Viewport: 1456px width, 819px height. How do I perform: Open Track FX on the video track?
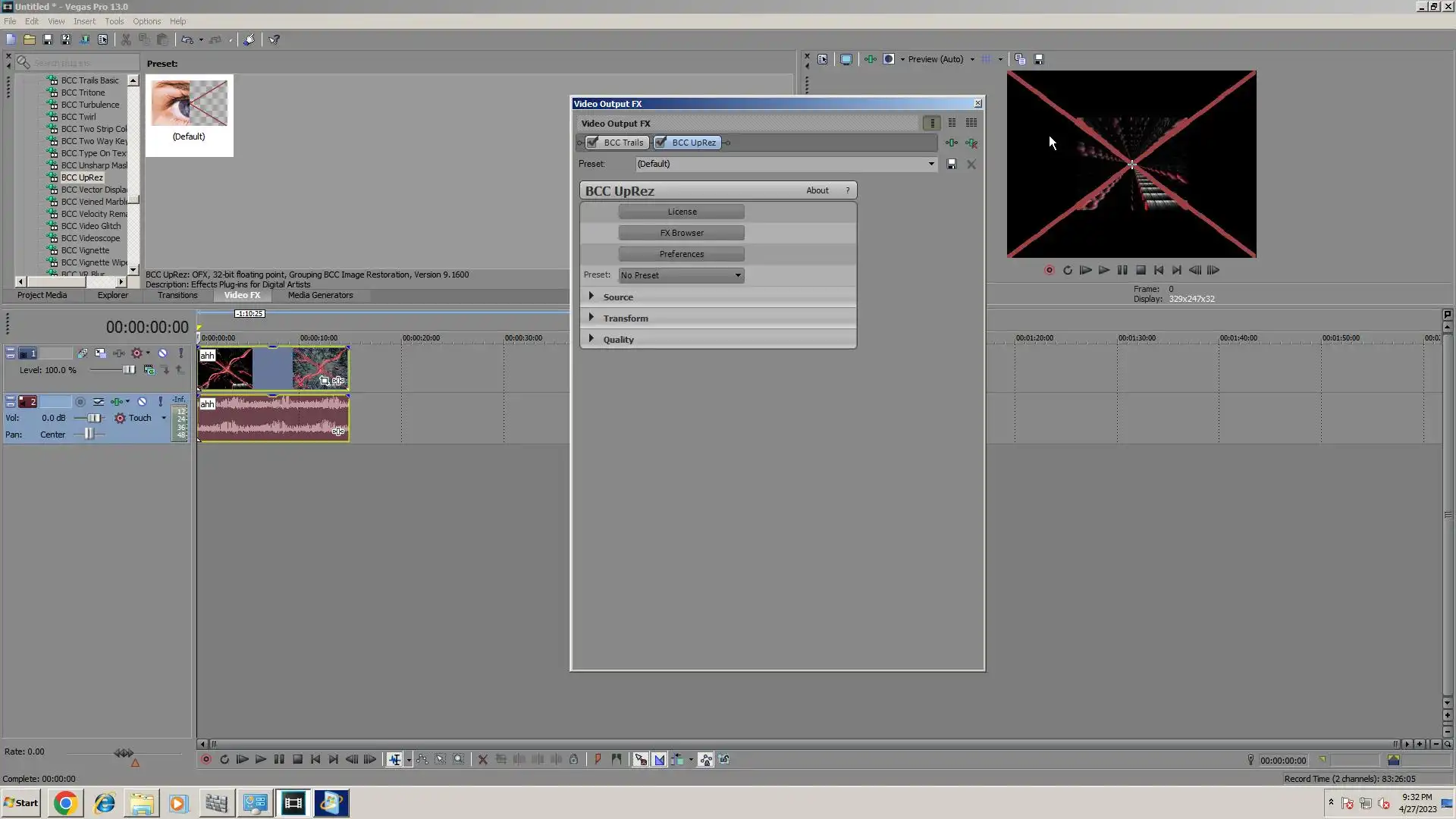119,353
